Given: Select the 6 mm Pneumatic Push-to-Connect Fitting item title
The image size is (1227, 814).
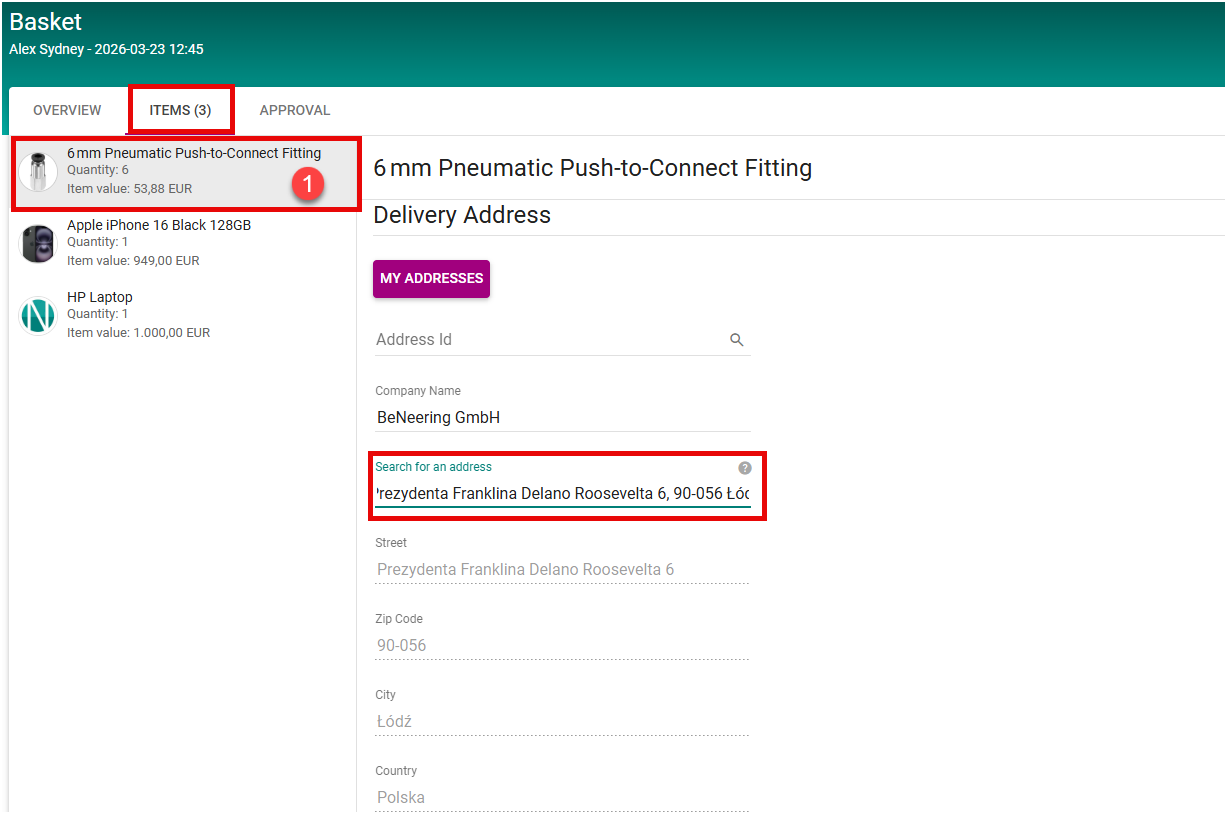Looking at the screenshot, I should (x=194, y=153).
